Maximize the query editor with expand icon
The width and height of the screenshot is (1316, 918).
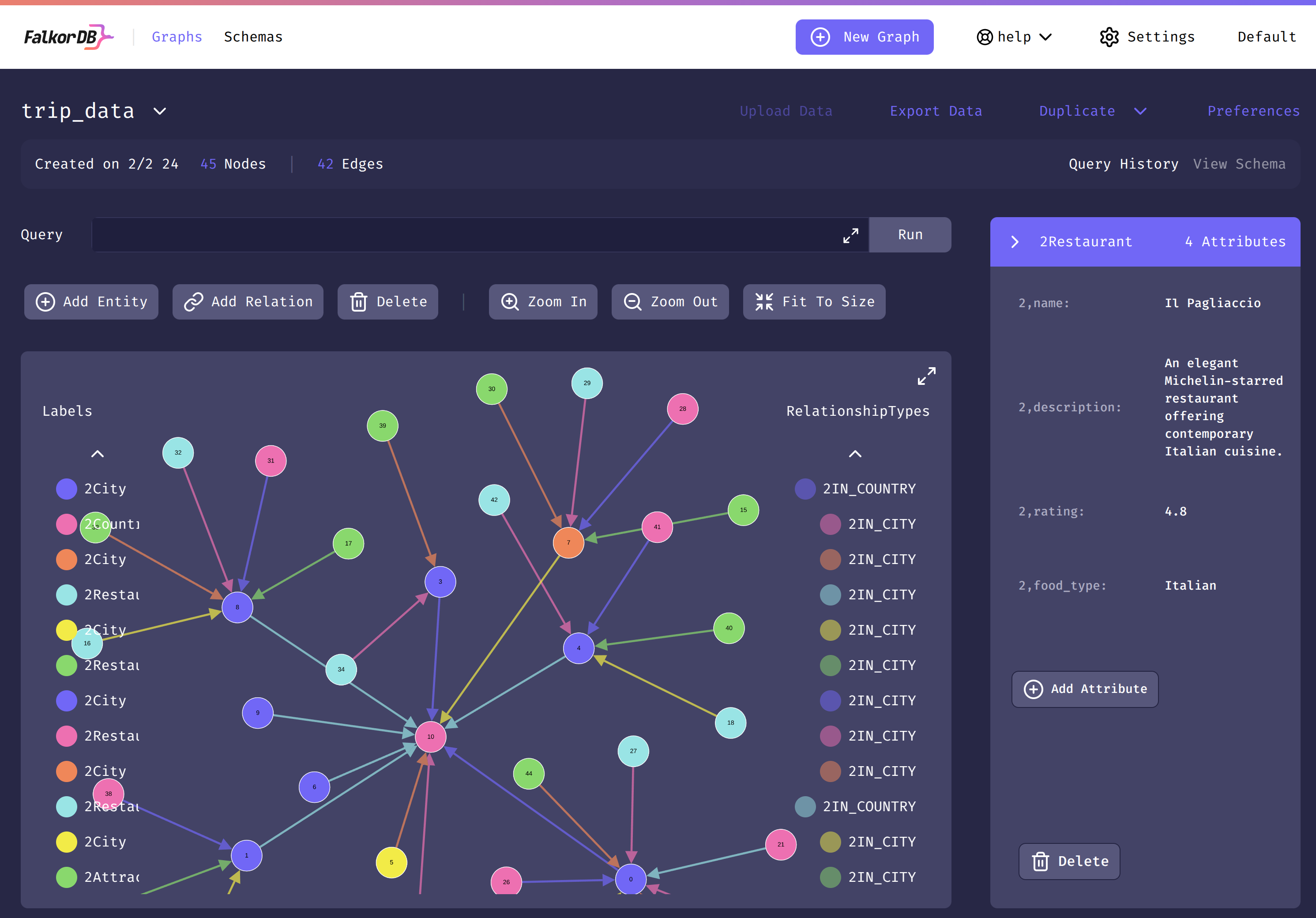[850, 235]
